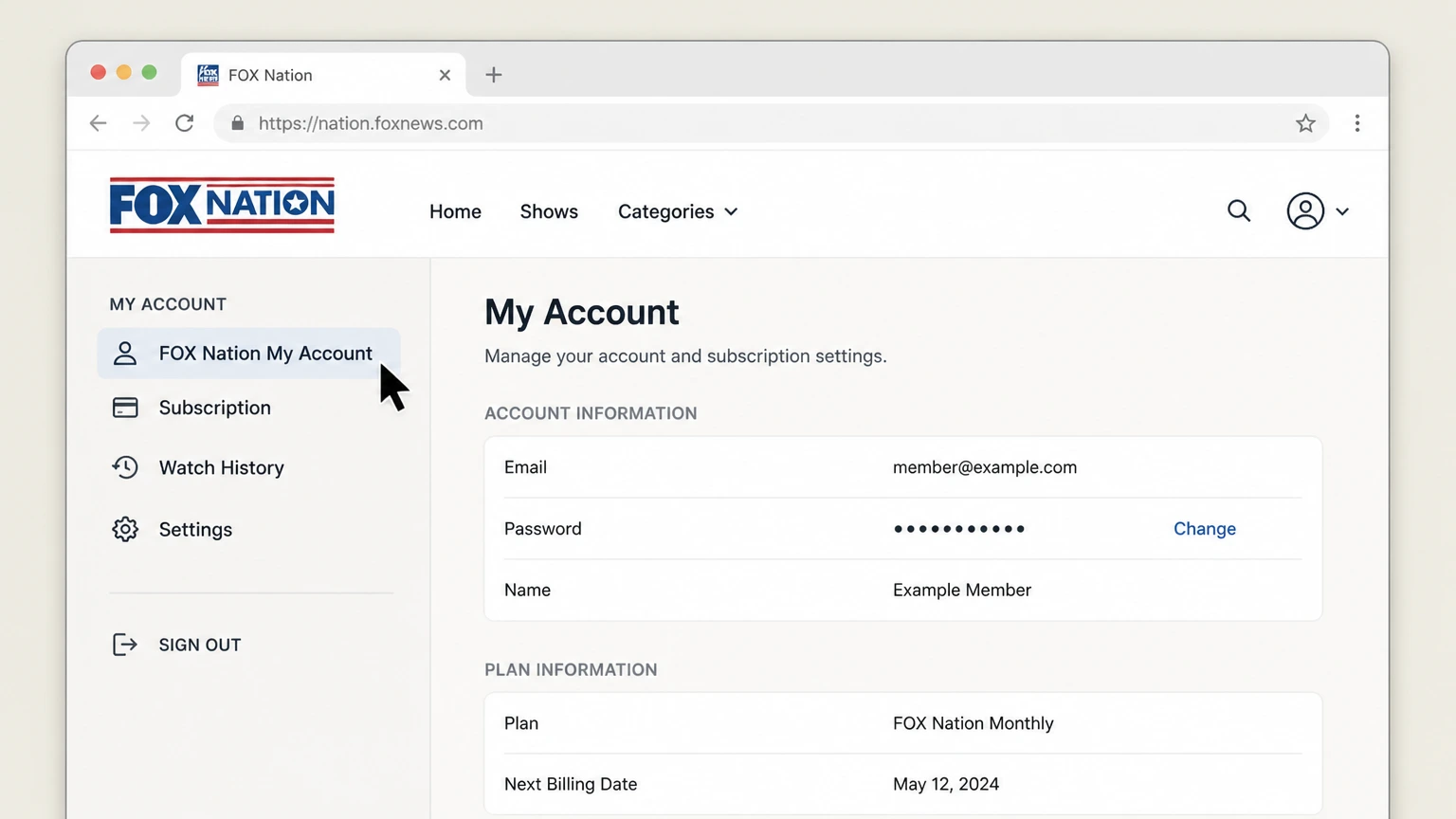1456x819 pixels.
Task: Click the address bar URL field
Action: (771, 123)
